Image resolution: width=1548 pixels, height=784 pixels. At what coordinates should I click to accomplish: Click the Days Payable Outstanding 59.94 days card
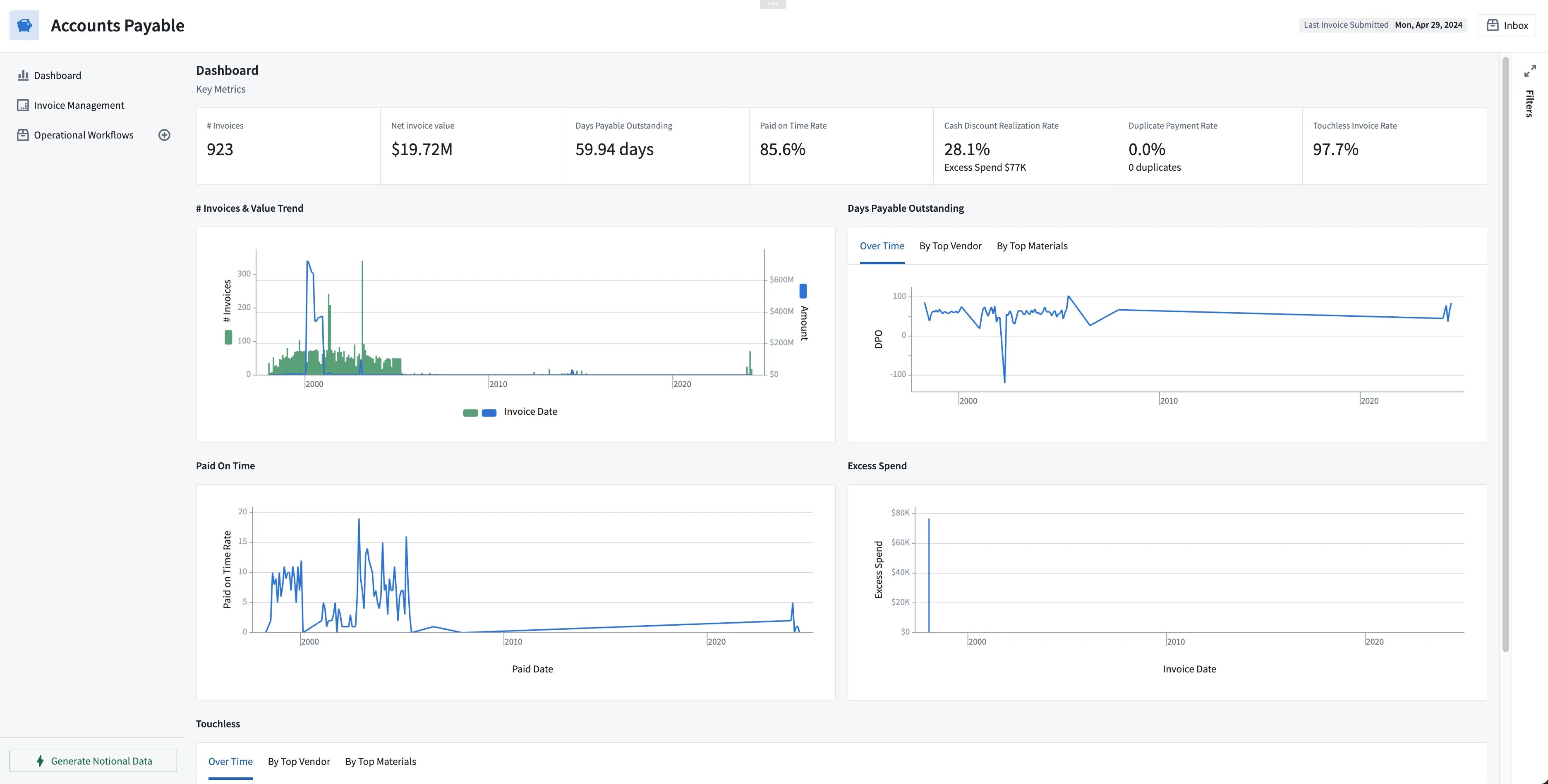(x=657, y=146)
